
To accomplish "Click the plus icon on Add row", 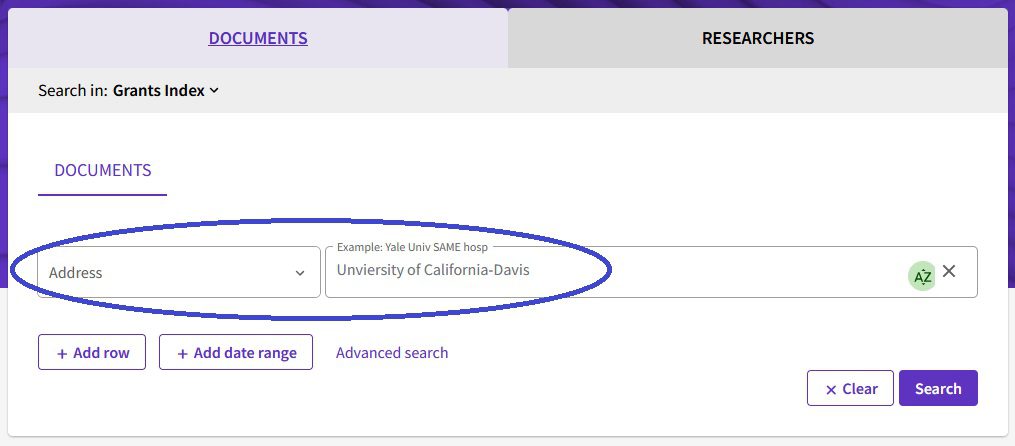I will pos(62,353).
